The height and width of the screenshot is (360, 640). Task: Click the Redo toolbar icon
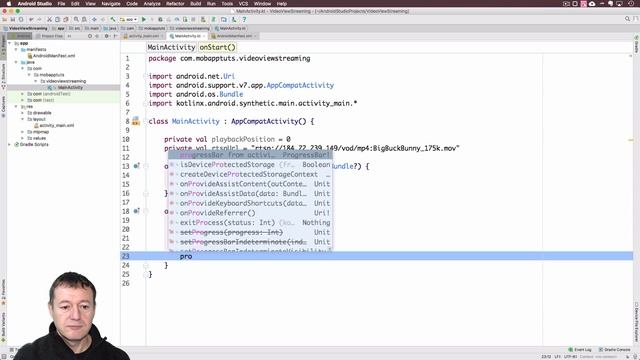pyautogui.click(x=39, y=20)
